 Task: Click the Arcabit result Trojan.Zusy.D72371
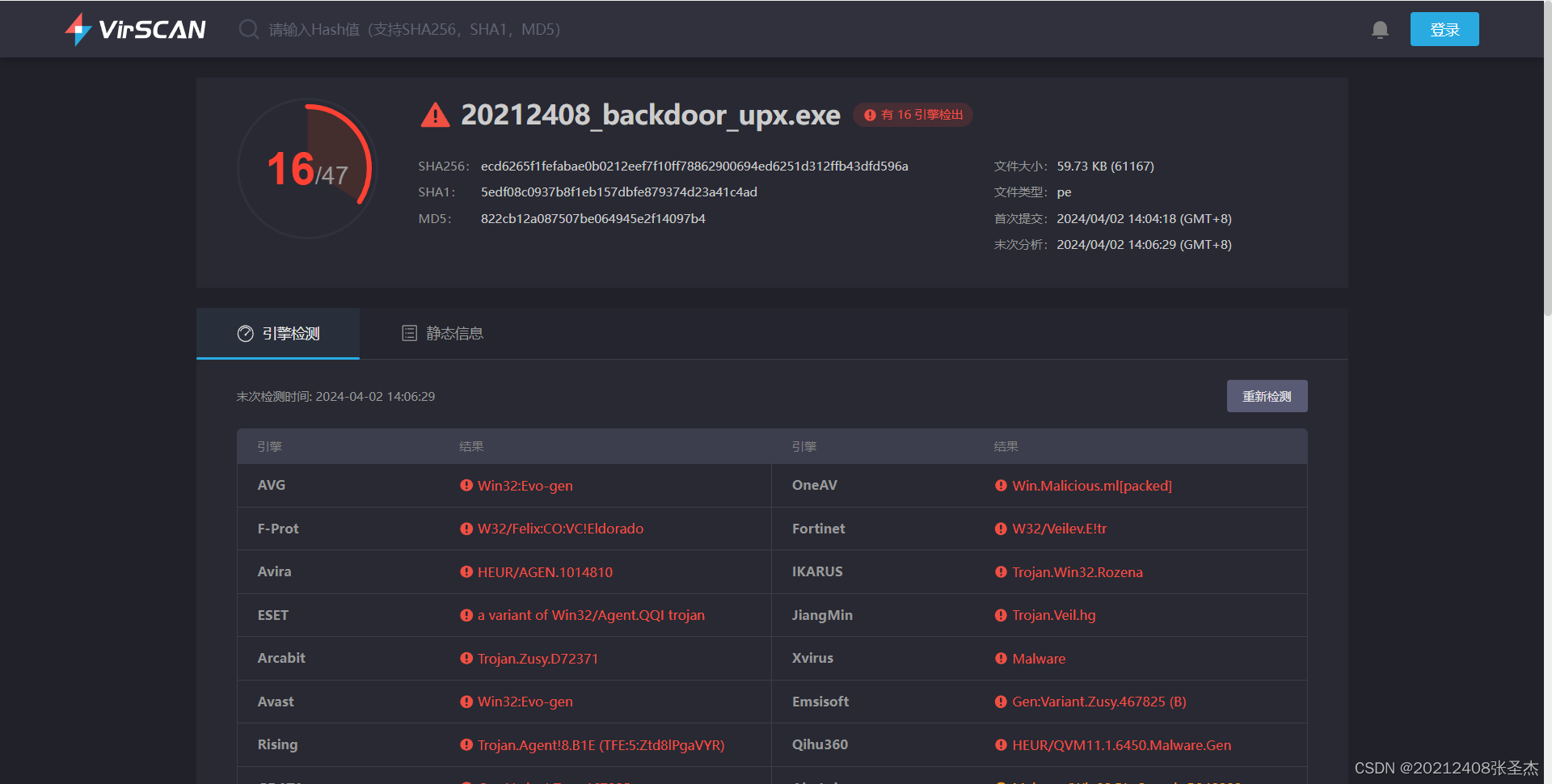[538, 659]
